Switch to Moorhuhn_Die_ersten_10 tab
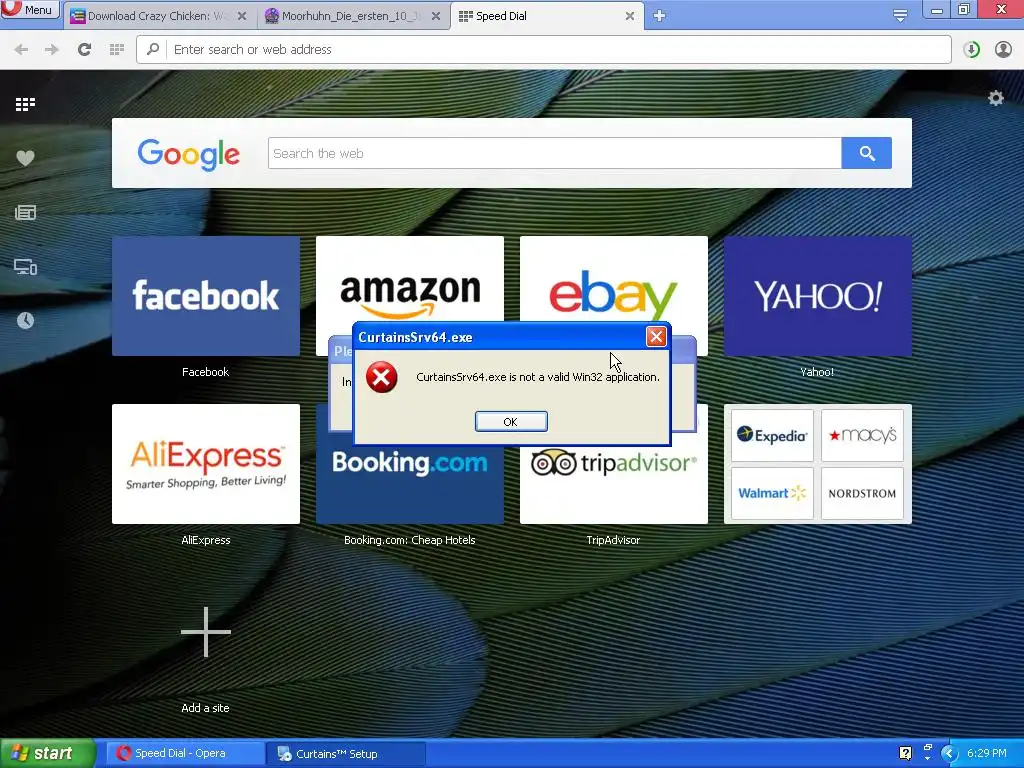 coord(351,16)
